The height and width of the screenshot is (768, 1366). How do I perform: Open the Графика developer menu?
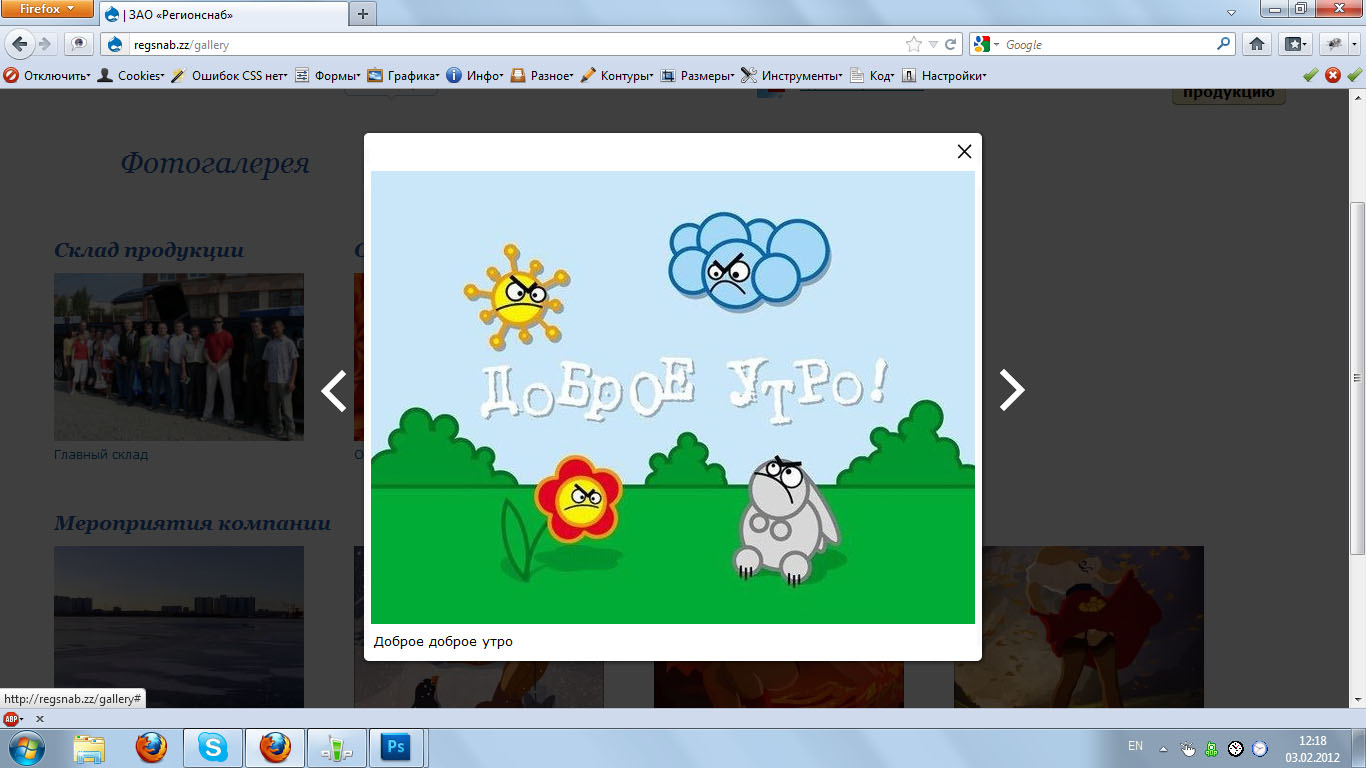click(x=404, y=75)
